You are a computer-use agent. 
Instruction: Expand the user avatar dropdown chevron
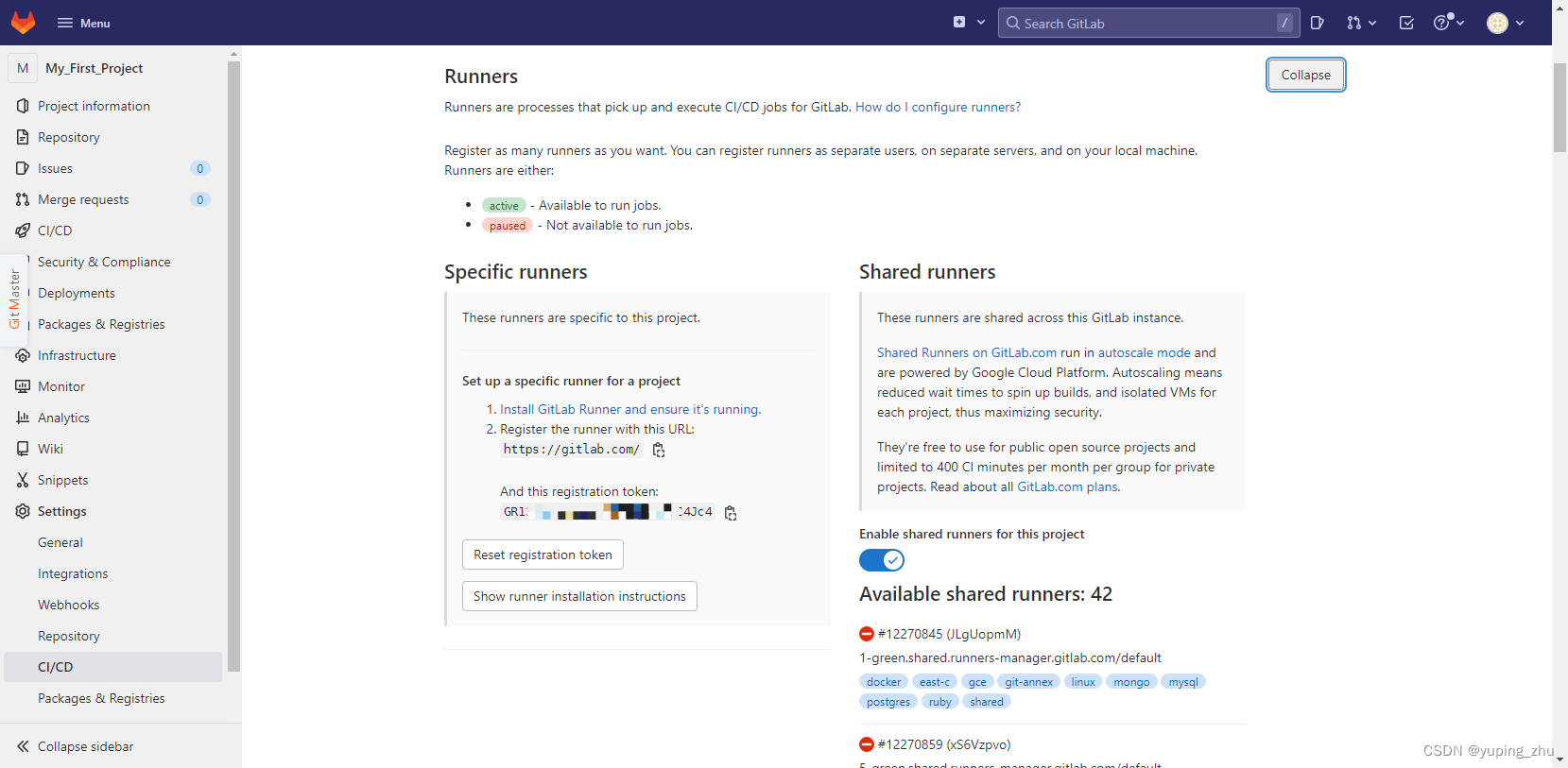[1520, 23]
